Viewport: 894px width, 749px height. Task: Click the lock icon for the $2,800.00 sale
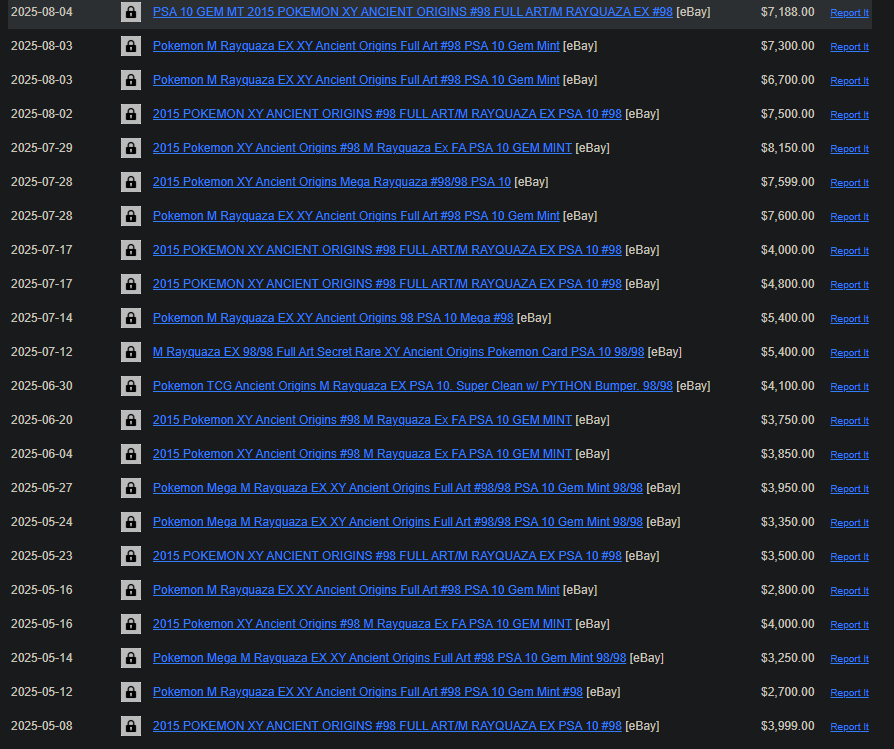click(131, 590)
